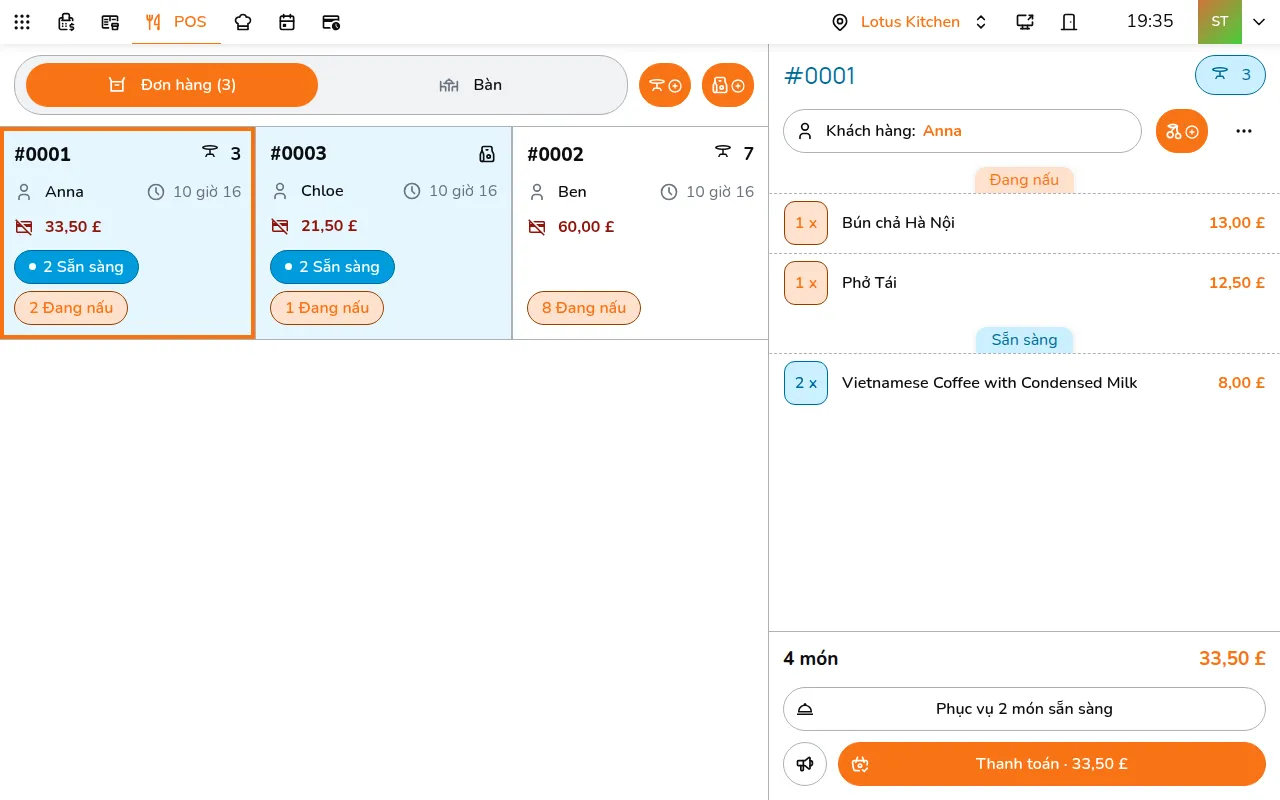Click the takeaway bag icon on order #0003

[x=487, y=154]
